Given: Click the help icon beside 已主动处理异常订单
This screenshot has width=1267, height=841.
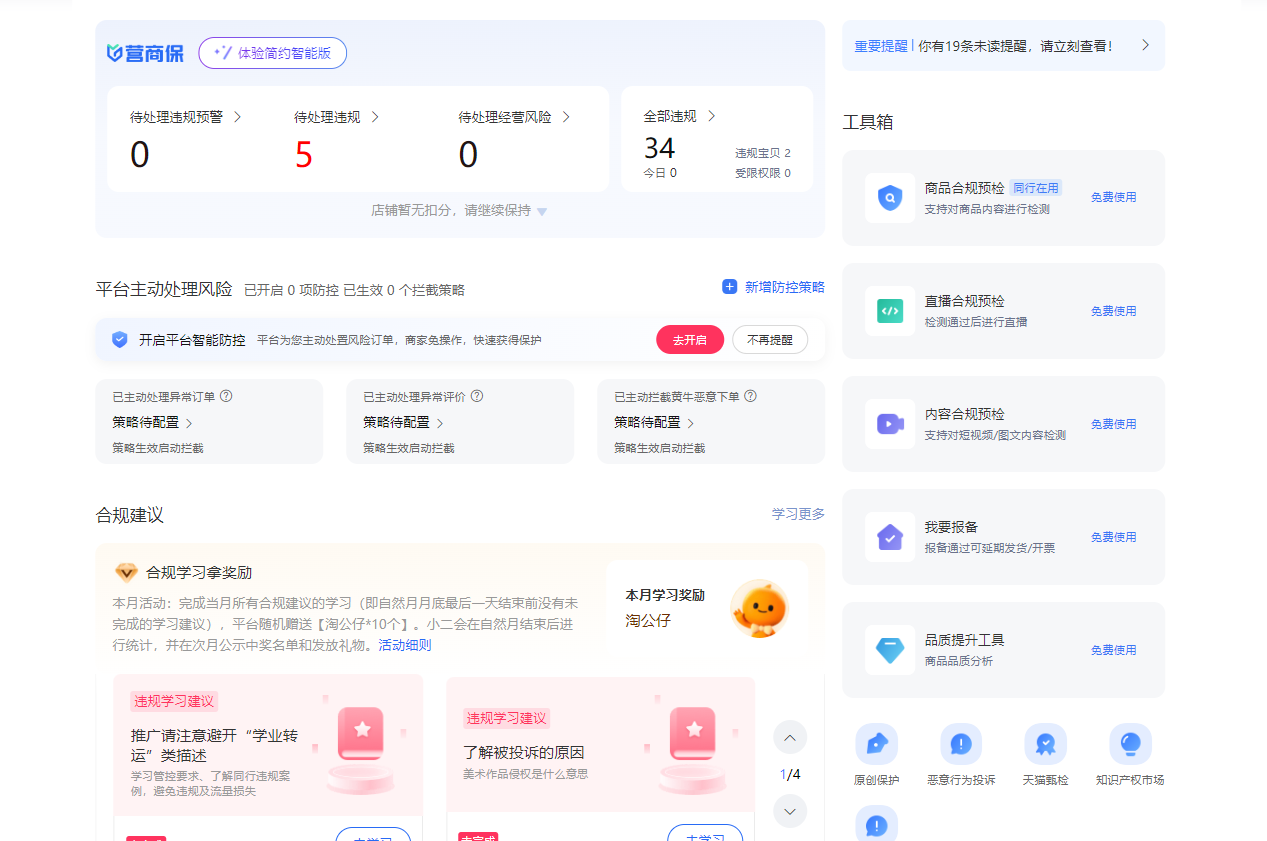Looking at the screenshot, I should [x=226, y=396].
